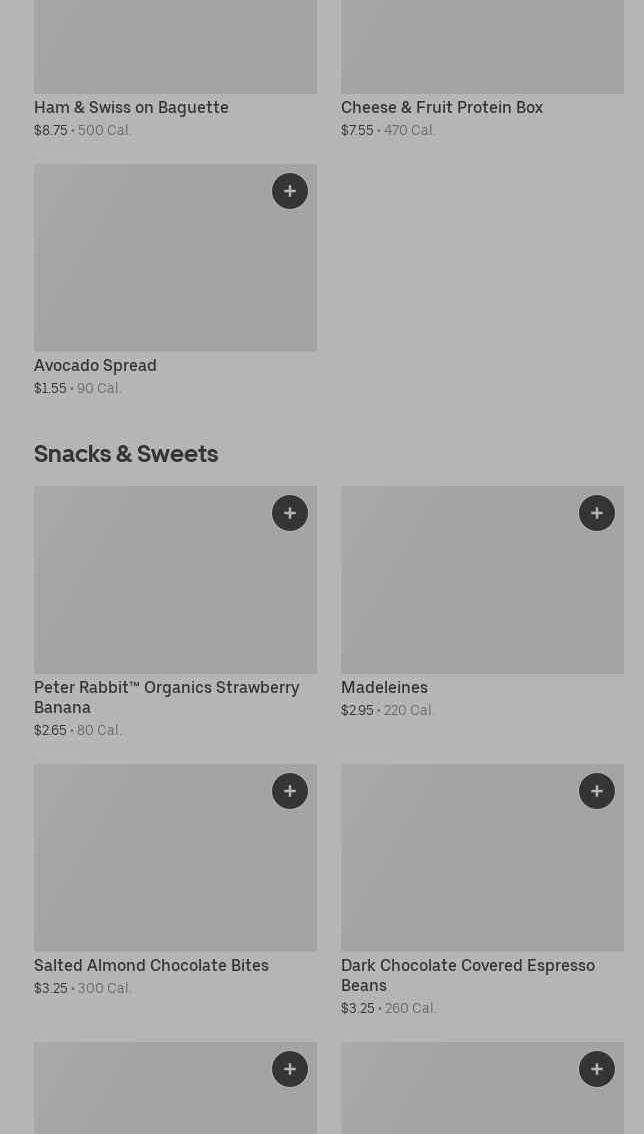
Task: Open the Ham & Swiss on Baguette title
Action: 131,108
